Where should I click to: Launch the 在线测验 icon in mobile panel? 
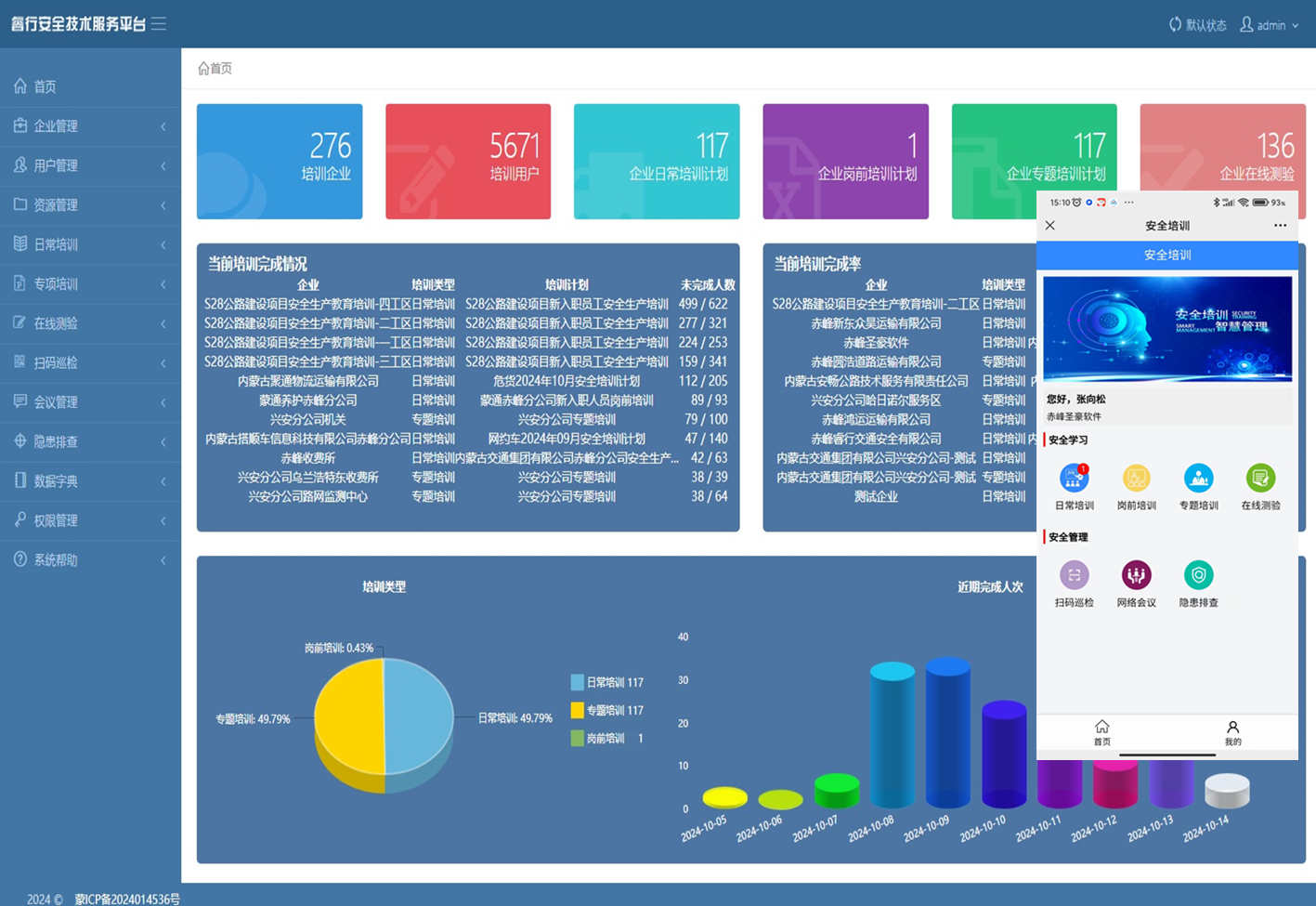tap(1260, 479)
